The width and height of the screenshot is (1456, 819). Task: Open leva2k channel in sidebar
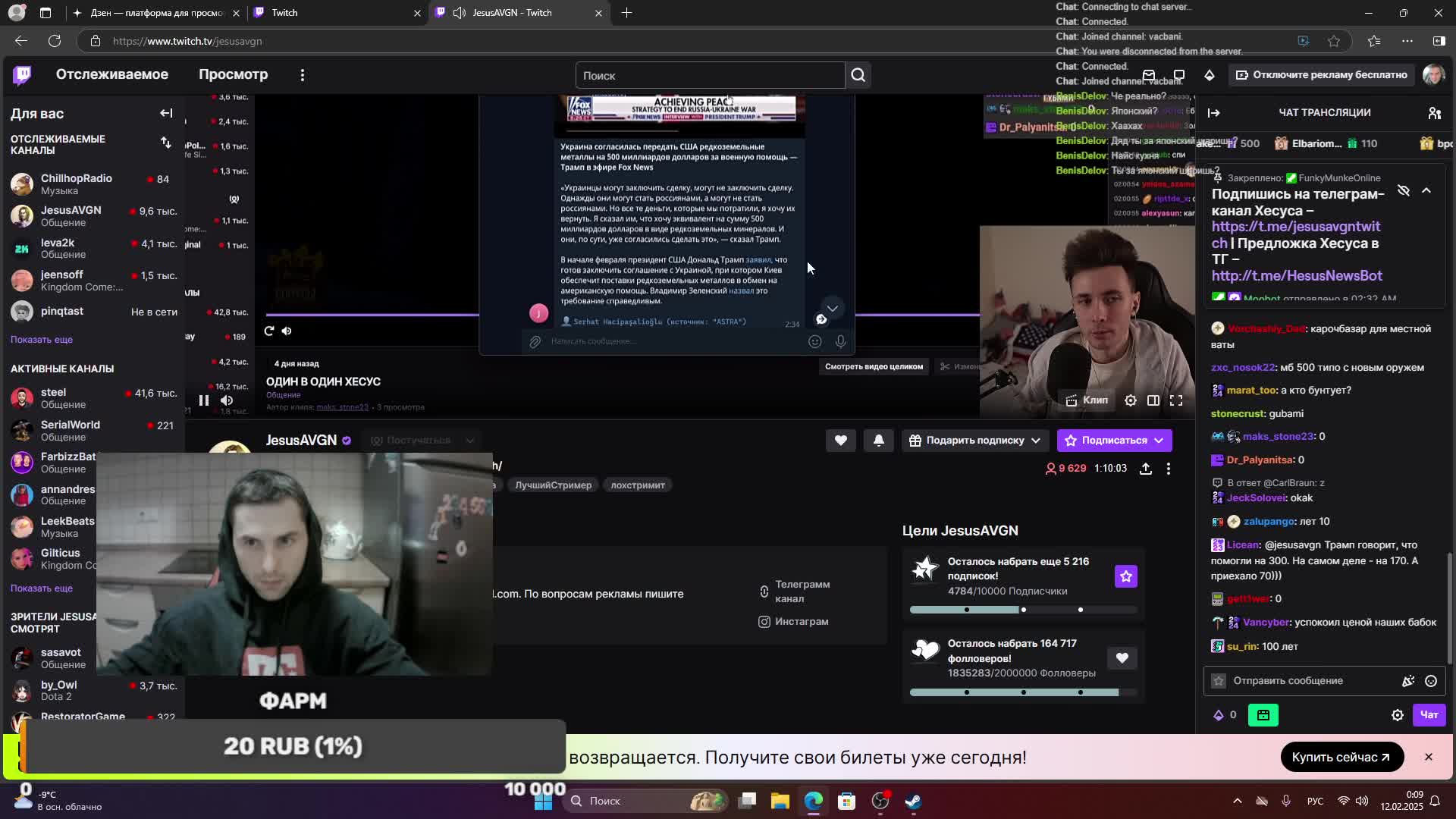93,248
